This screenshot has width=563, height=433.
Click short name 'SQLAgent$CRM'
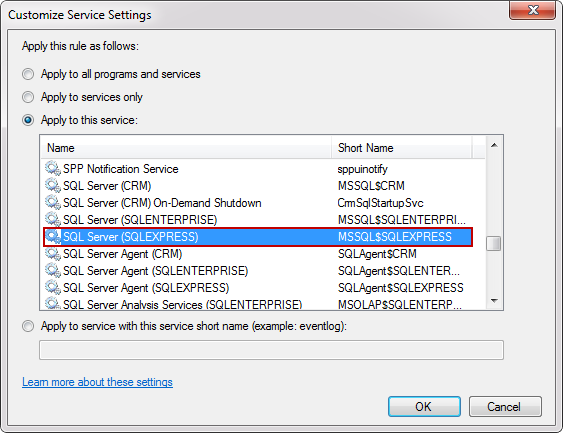377,254
